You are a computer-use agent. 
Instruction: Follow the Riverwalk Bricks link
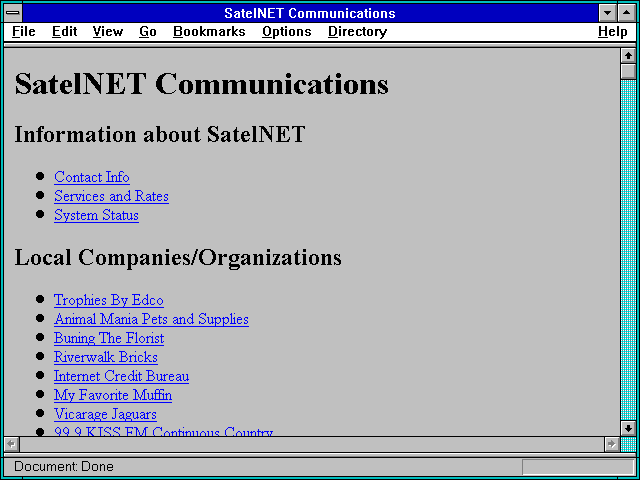click(x=106, y=357)
